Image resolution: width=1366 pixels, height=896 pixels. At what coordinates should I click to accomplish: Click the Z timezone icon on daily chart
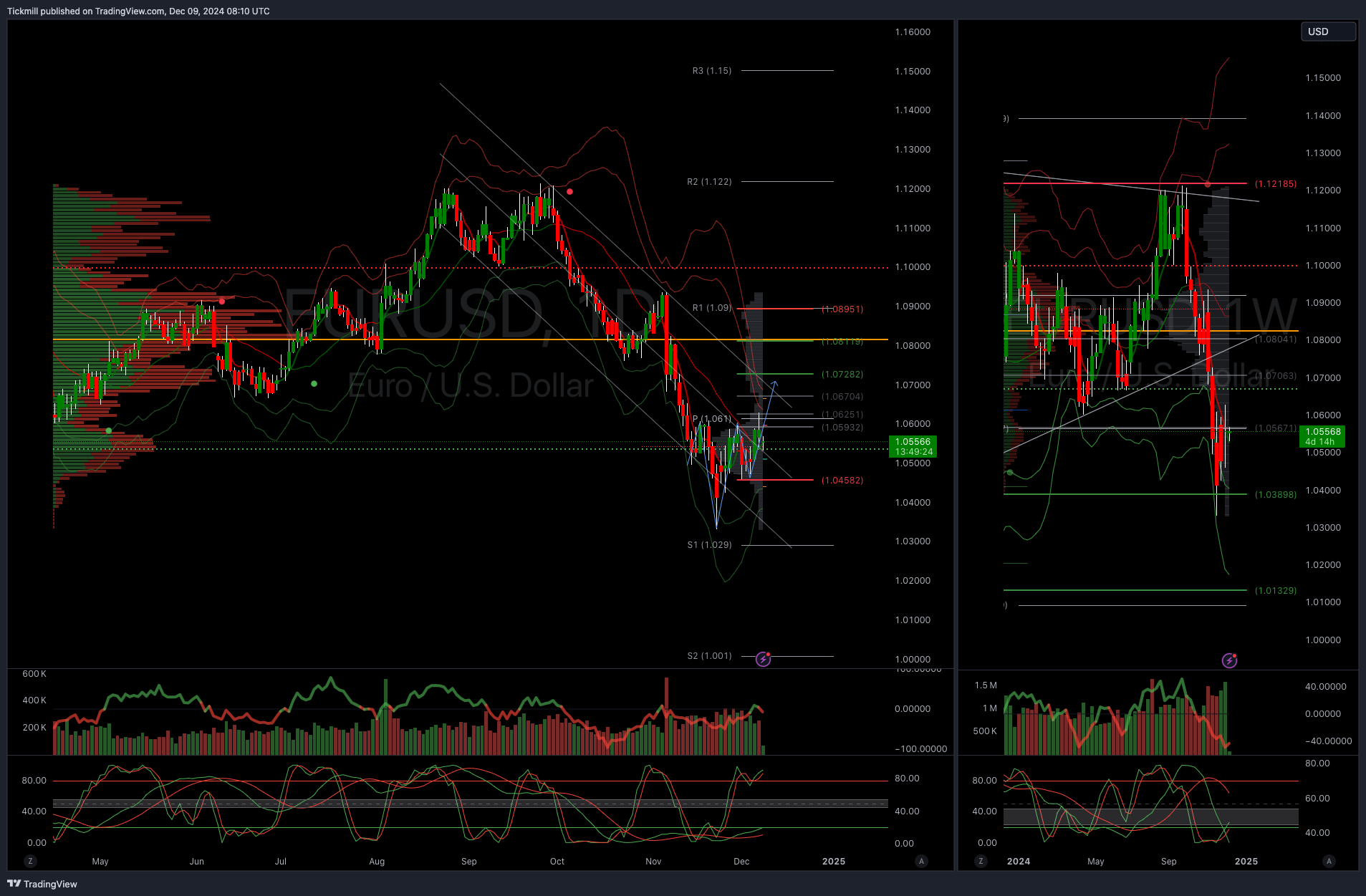(x=30, y=861)
